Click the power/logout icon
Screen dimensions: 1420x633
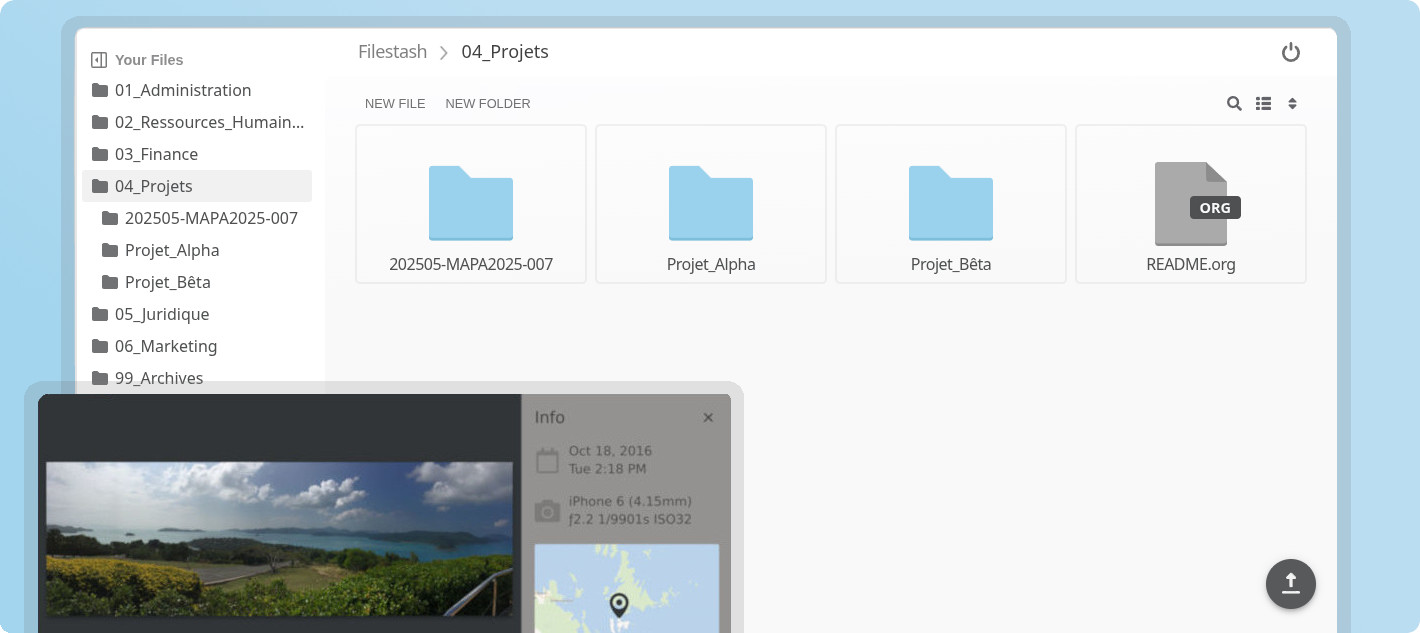click(x=1291, y=52)
